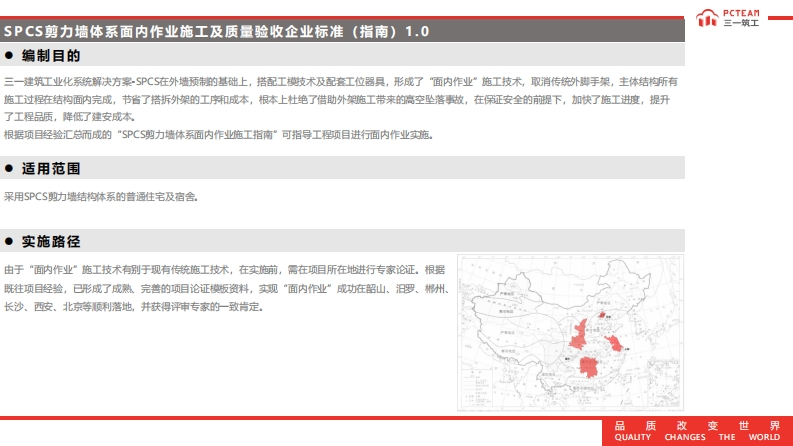Click the text '采用SPCS剪力墙结构体系的普通住宅及宿舍'
This screenshot has width=793, height=446.
(100, 197)
